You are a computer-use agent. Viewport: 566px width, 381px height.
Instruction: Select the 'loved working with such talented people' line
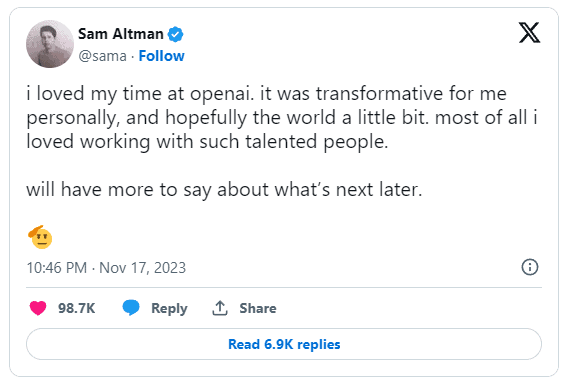(x=207, y=141)
